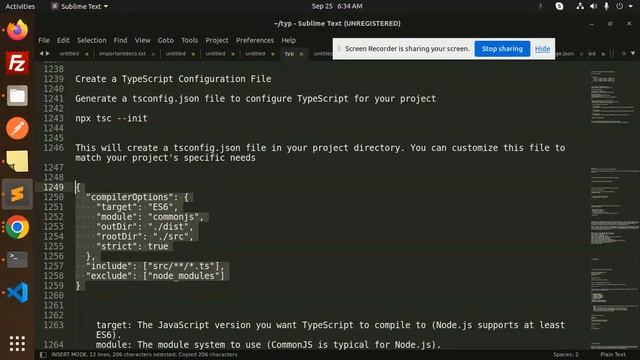Viewport: 640px width, 360px height.
Task: Click the 'module: The module system to use' line
Action: [269, 345]
